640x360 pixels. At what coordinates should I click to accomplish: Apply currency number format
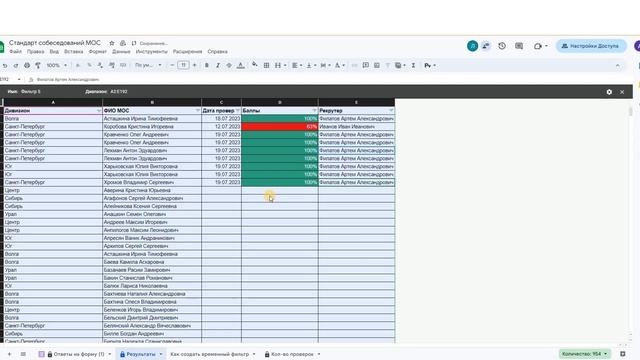point(78,65)
